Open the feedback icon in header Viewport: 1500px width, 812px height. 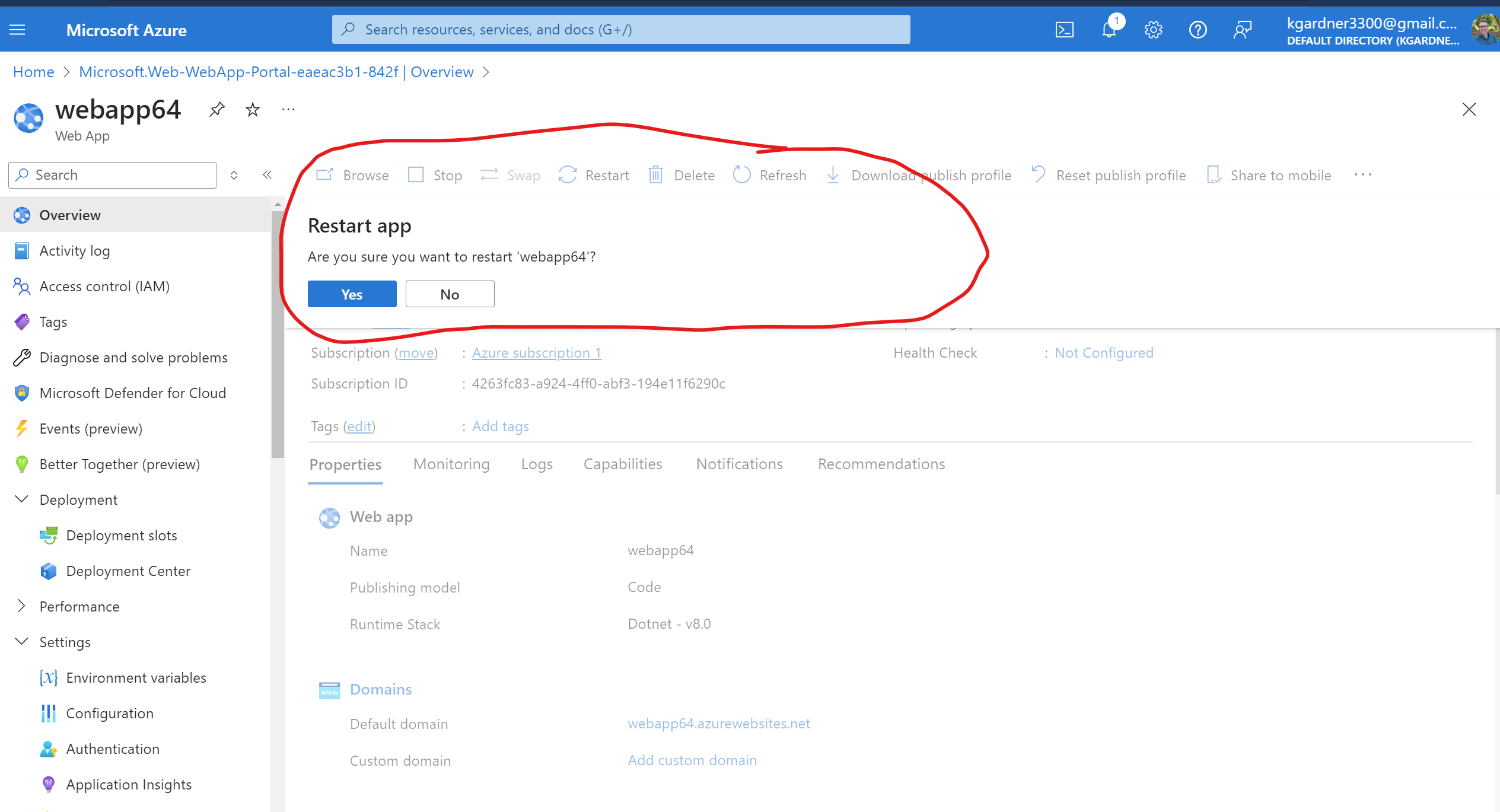click(x=1242, y=30)
